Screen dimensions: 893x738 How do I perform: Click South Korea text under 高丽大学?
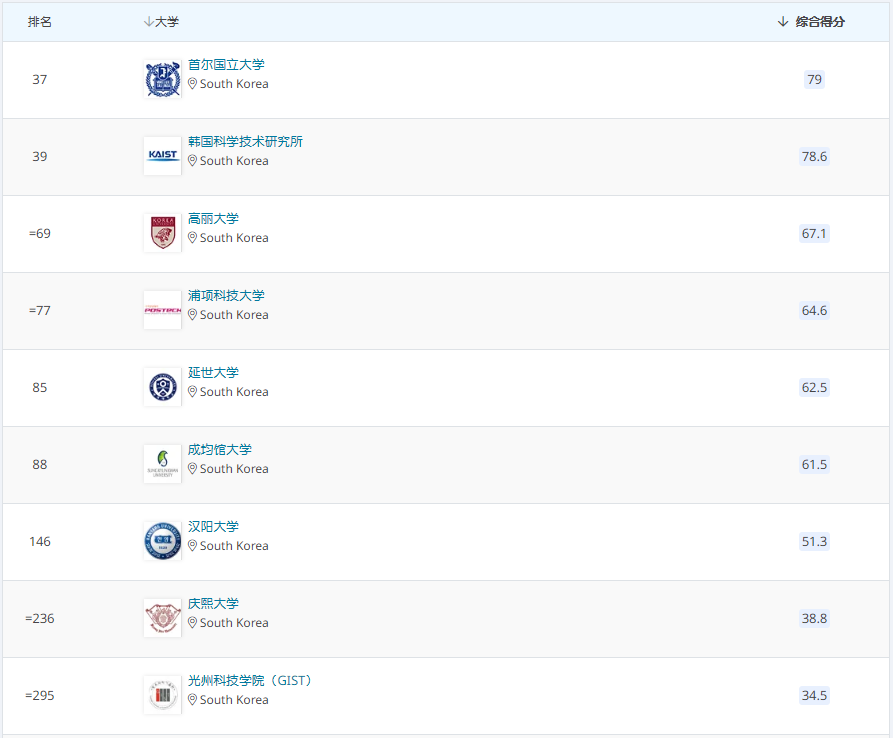tap(234, 237)
